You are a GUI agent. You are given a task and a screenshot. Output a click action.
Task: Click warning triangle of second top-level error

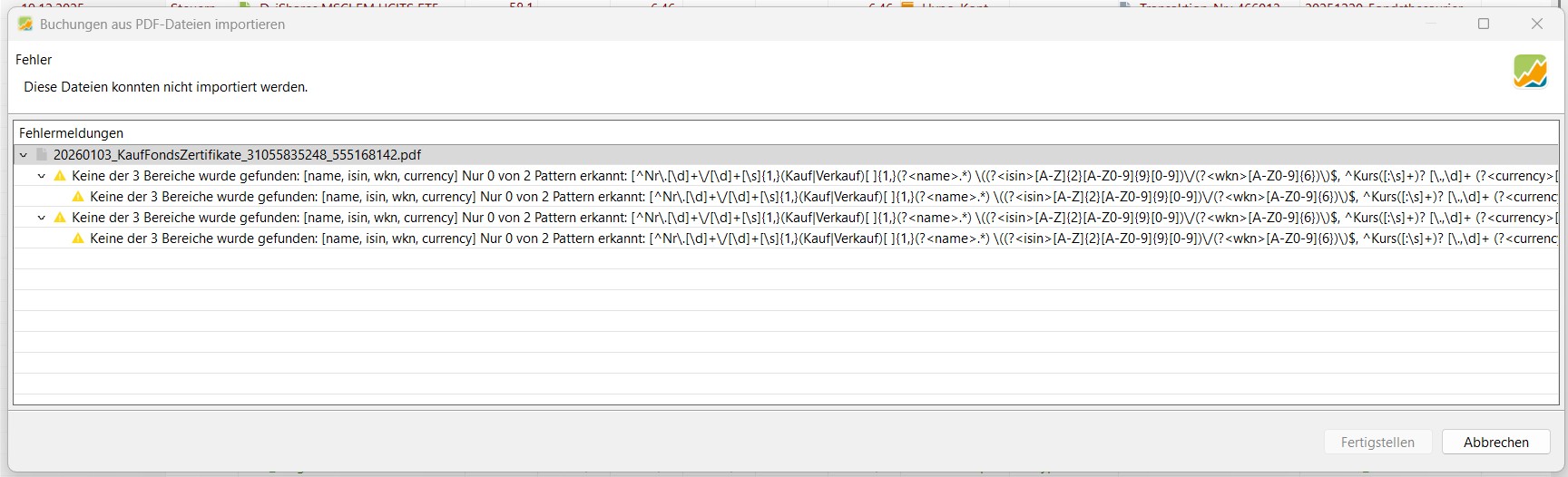pyautogui.click(x=60, y=218)
